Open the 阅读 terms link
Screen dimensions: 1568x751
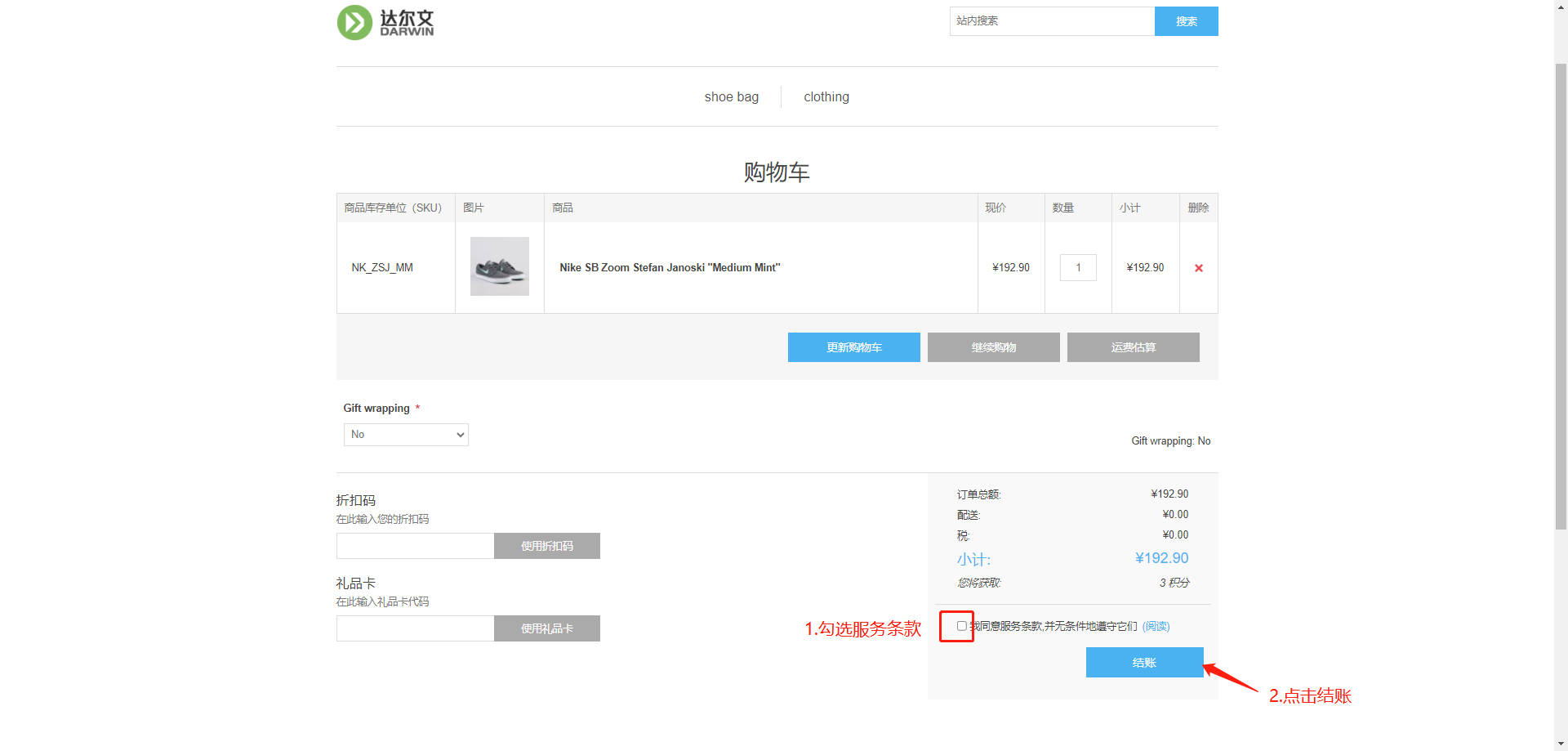coord(1156,626)
